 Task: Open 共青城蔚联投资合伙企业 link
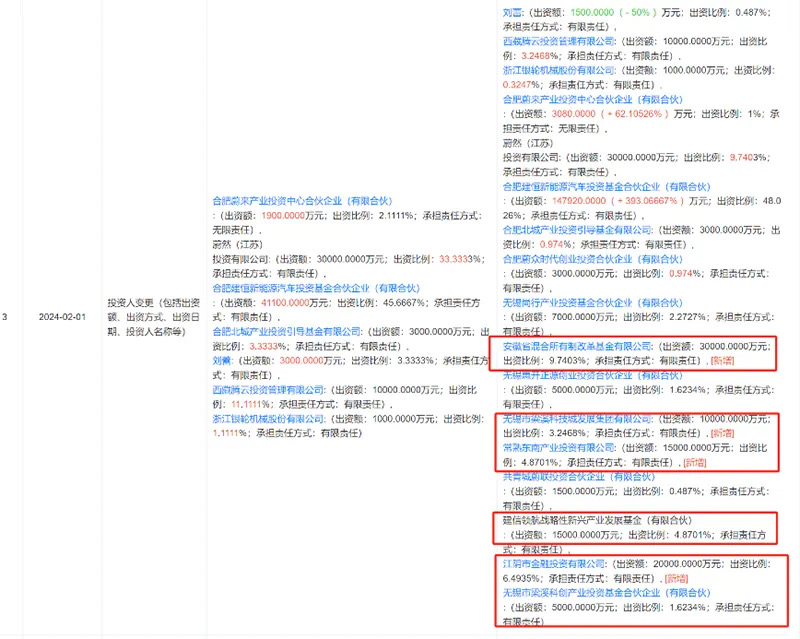click(579, 477)
